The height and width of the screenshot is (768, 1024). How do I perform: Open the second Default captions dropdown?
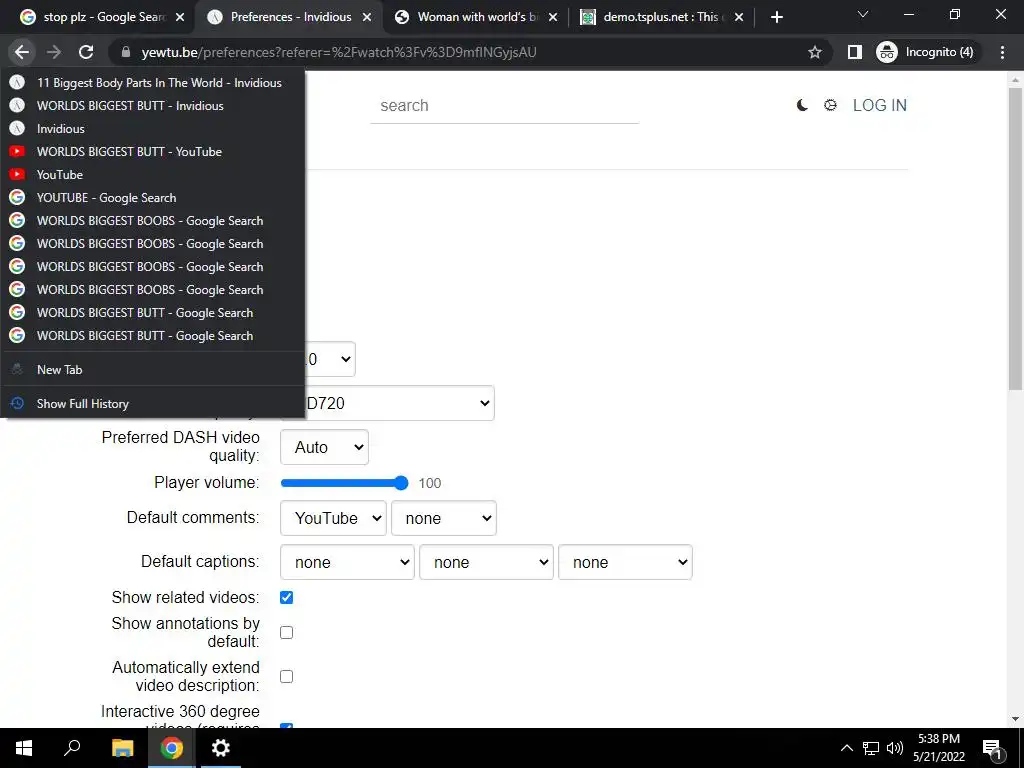tap(486, 562)
